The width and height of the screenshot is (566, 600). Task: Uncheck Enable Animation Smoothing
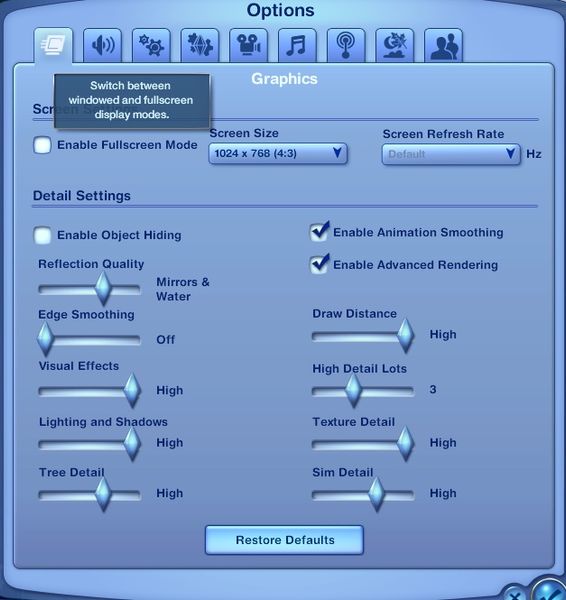point(319,232)
